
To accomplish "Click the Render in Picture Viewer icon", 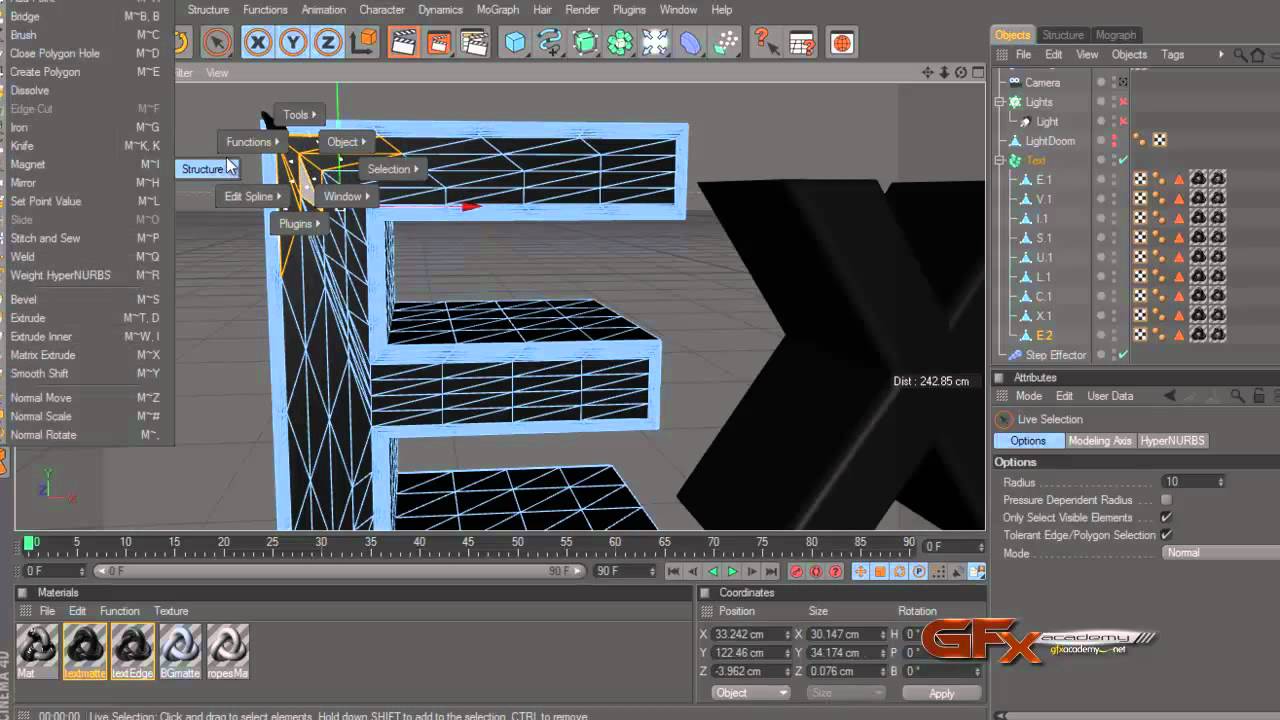I will (x=439, y=42).
